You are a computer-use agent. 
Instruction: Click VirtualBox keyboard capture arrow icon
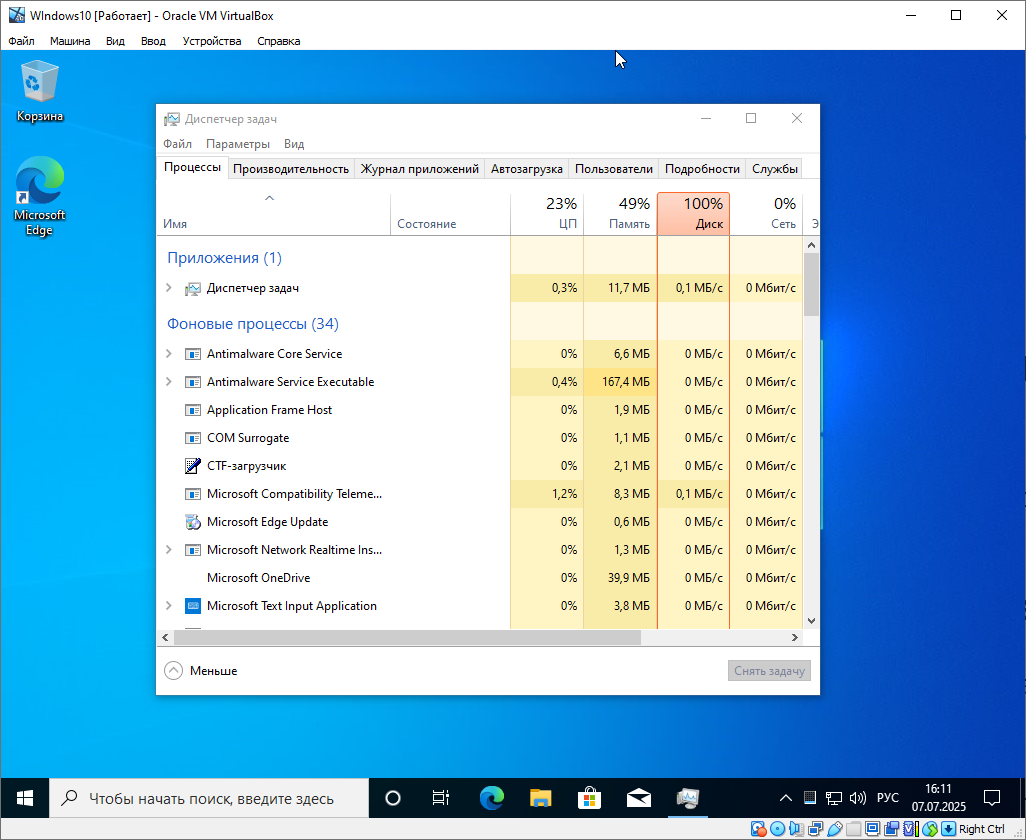(x=948, y=829)
